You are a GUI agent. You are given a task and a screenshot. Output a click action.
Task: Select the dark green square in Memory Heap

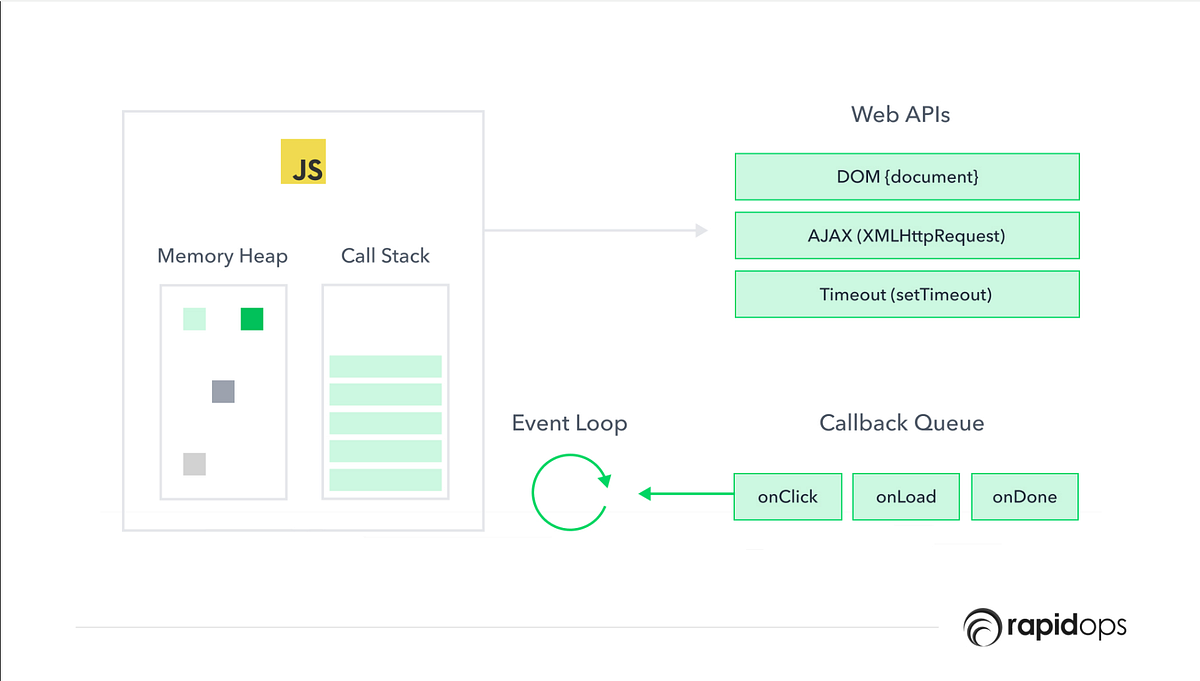pos(250,319)
